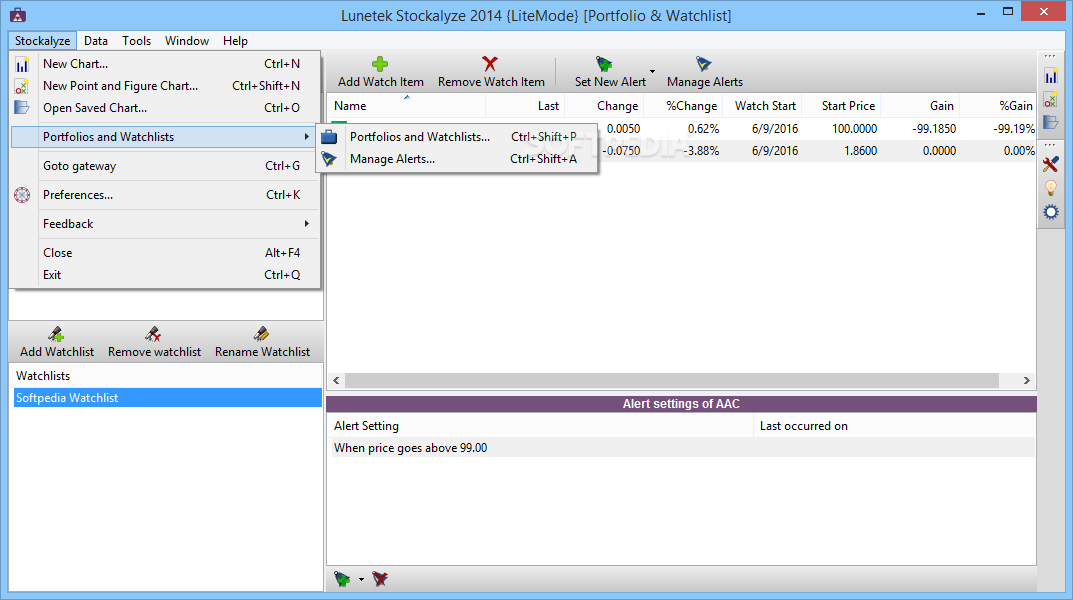Viewport: 1073px width, 600px height.
Task: Click the 1.8600 start price cell
Action: pos(860,151)
